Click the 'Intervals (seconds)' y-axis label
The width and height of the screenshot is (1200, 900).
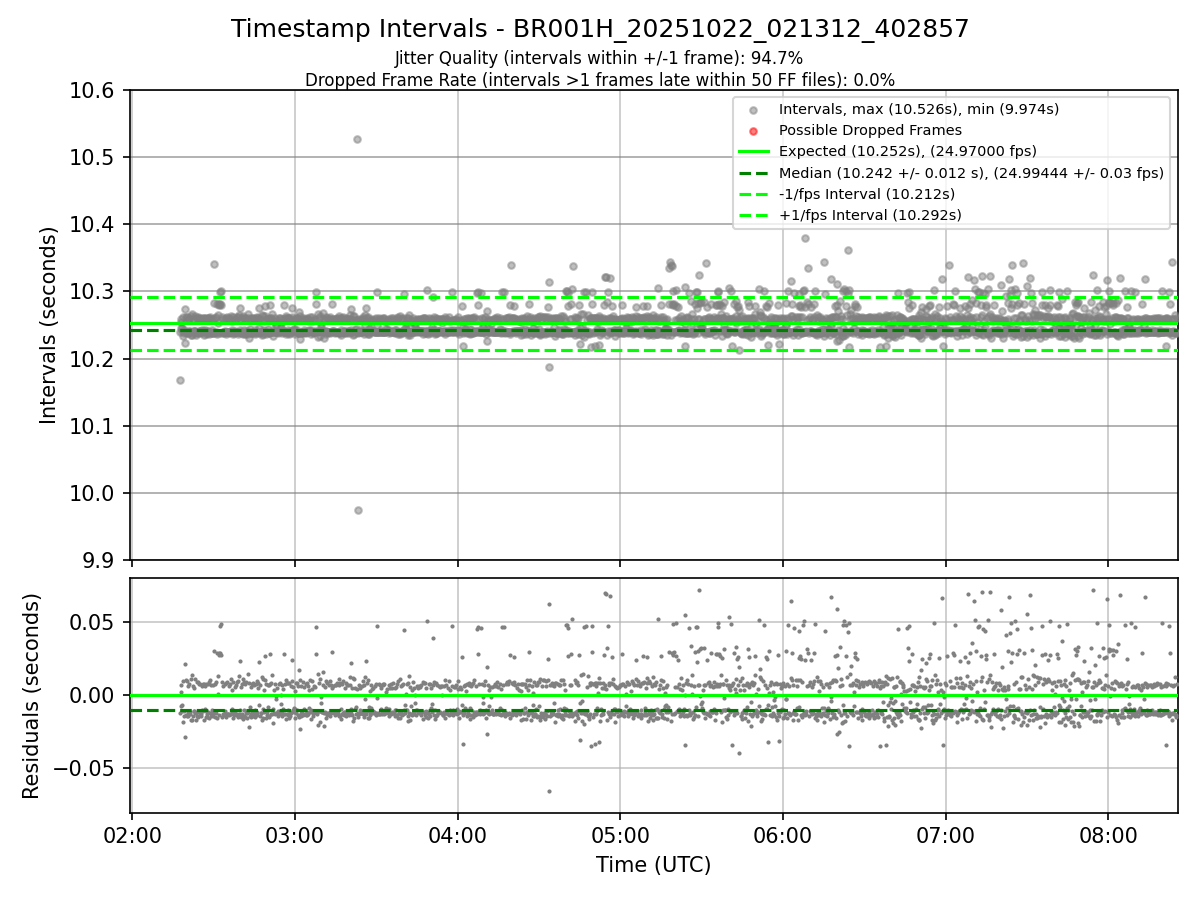pyautogui.click(x=49, y=325)
